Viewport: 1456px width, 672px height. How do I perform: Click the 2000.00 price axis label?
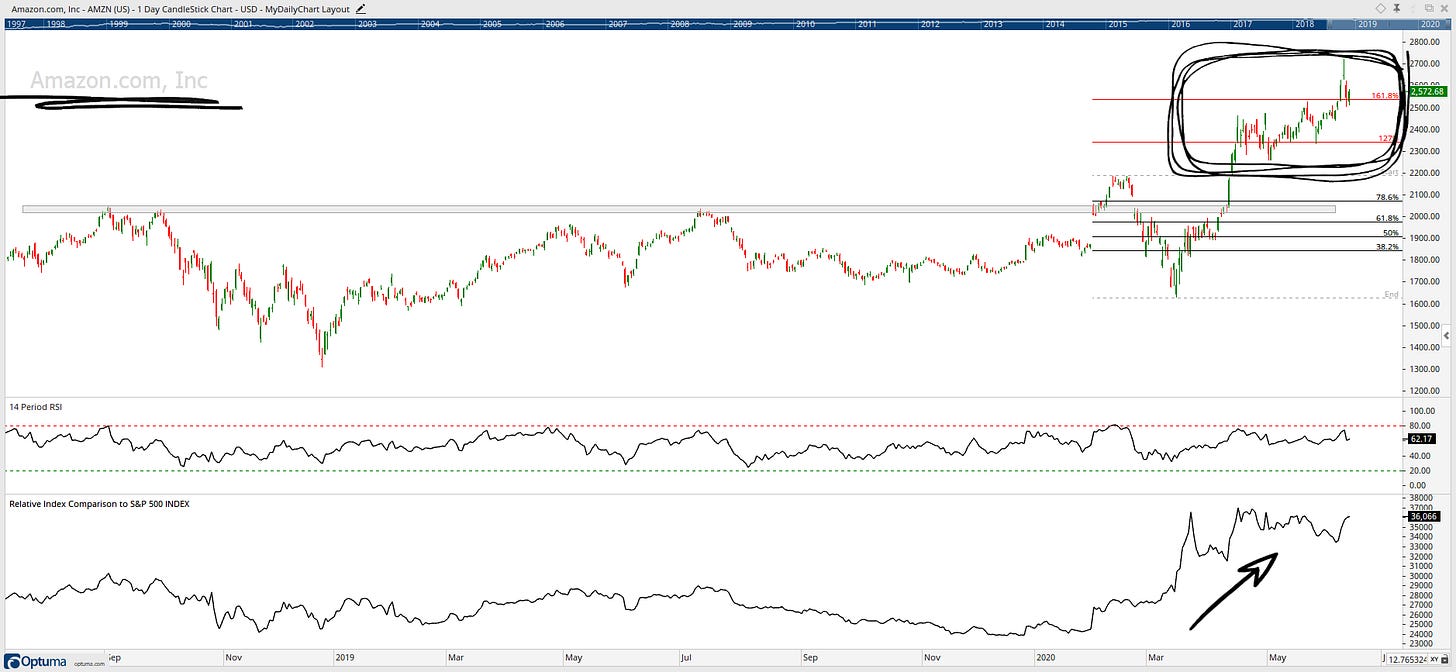coord(1425,216)
